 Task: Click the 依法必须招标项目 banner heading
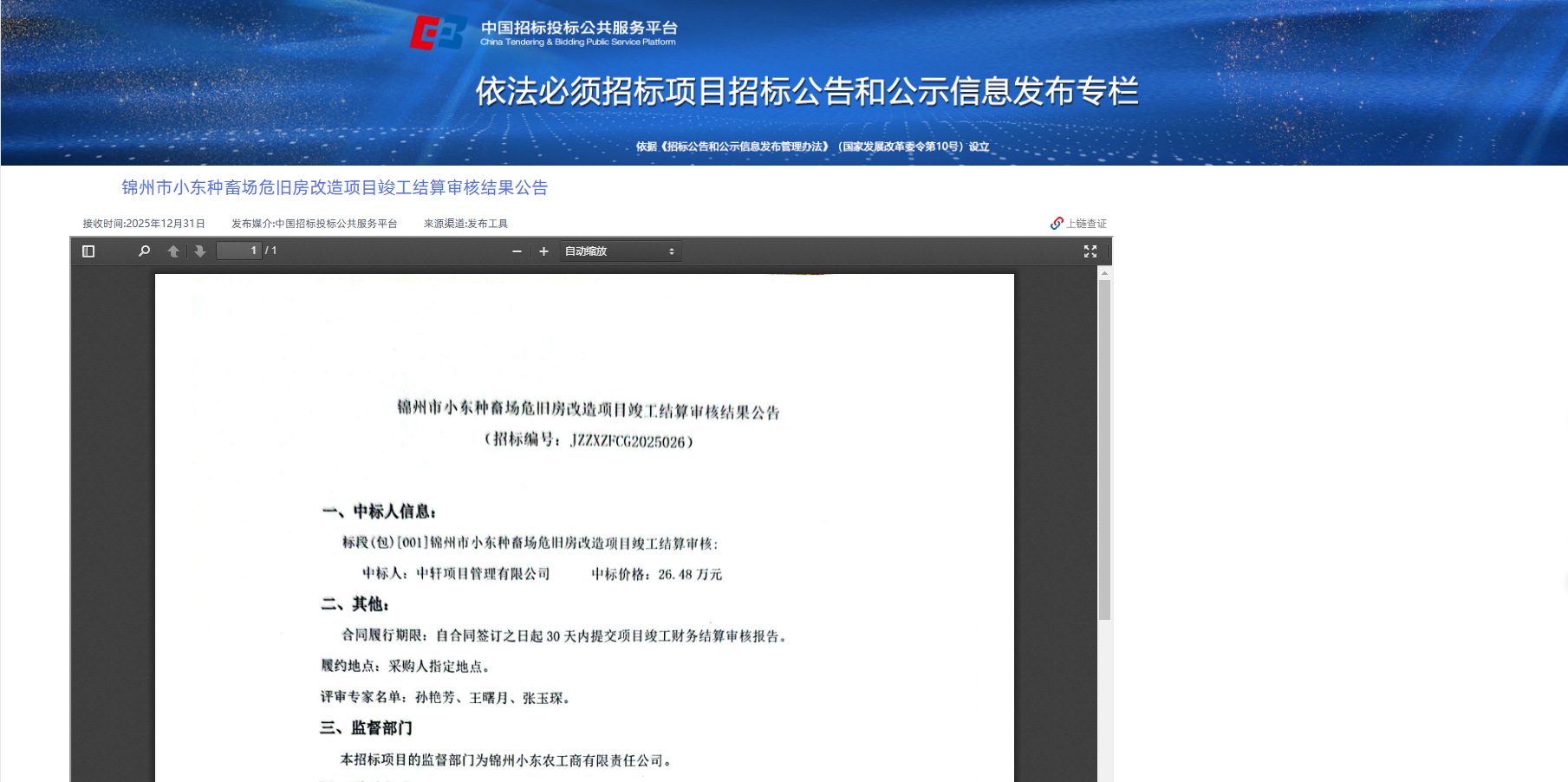[x=806, y=91]
